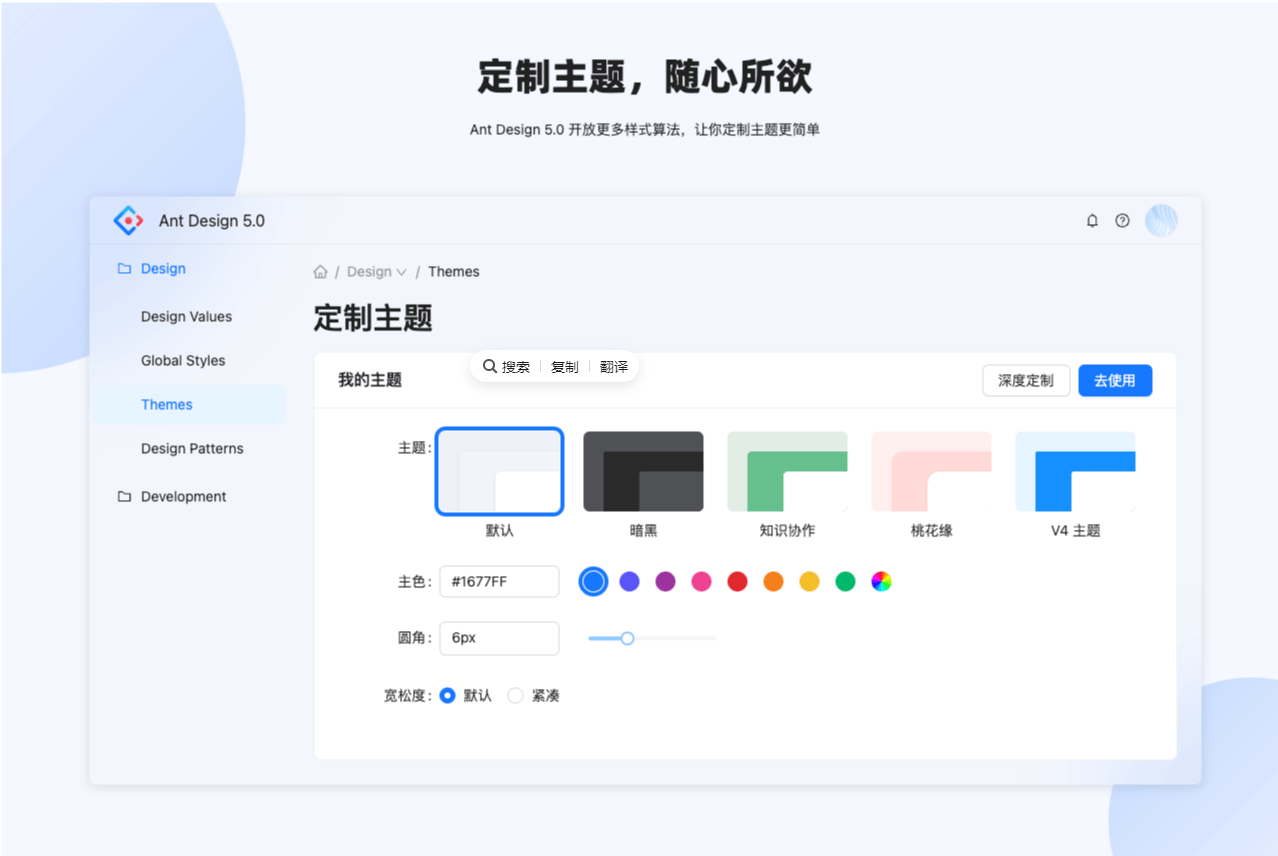The image size is (1278, 856).
Task: Click the 去使用 primary button
Action: [x=1115, y=380]
